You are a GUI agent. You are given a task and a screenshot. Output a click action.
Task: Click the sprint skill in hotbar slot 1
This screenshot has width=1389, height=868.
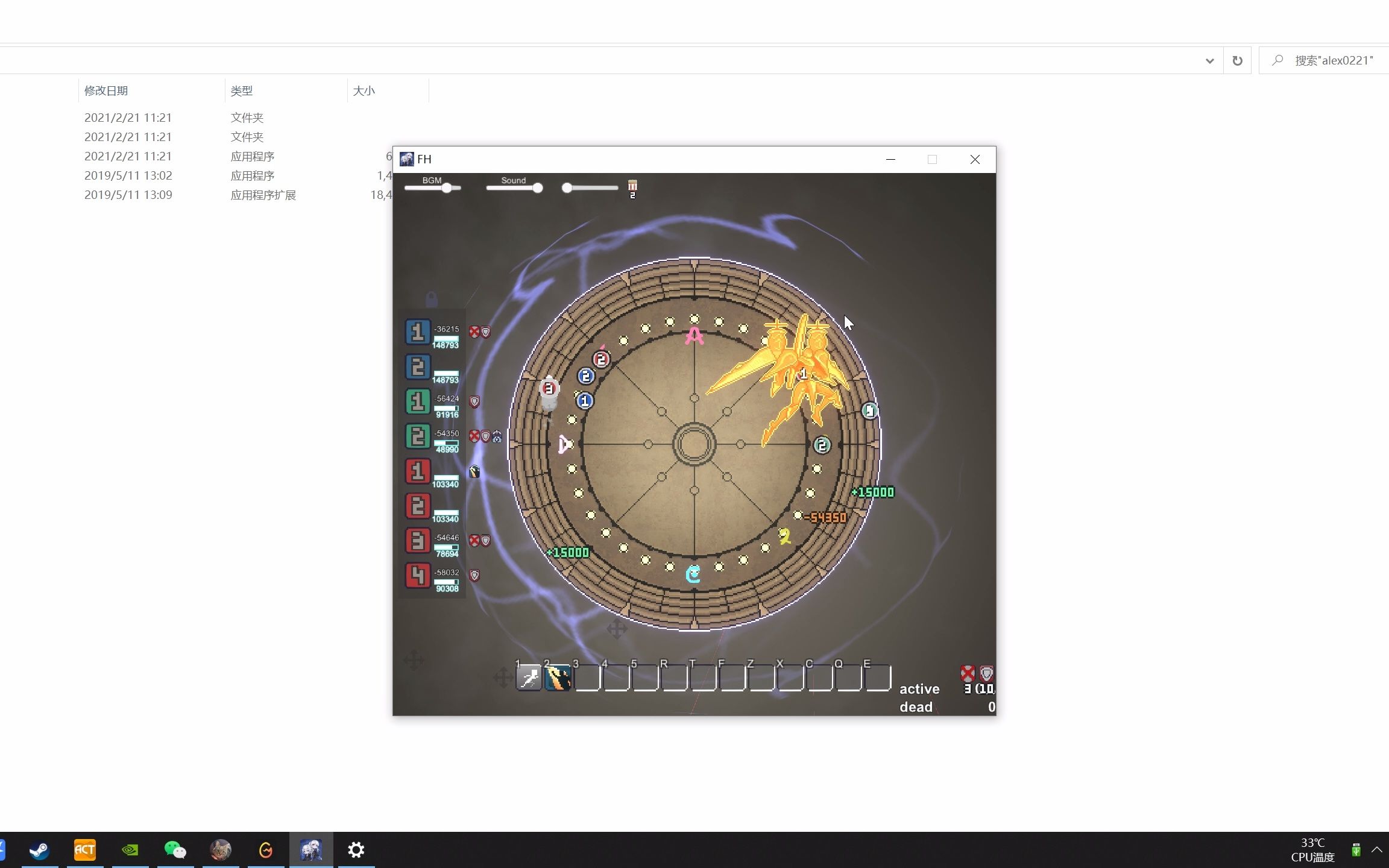[x=529, y=679]
